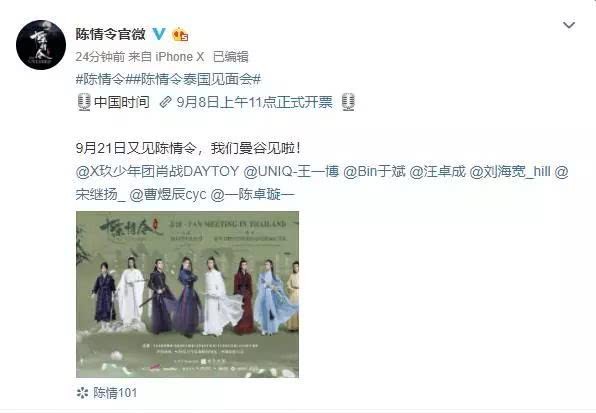View the Thailand fan meeting poster image
Image resolution: width=596 pixels, height=413 pixels.
(187, 294)
